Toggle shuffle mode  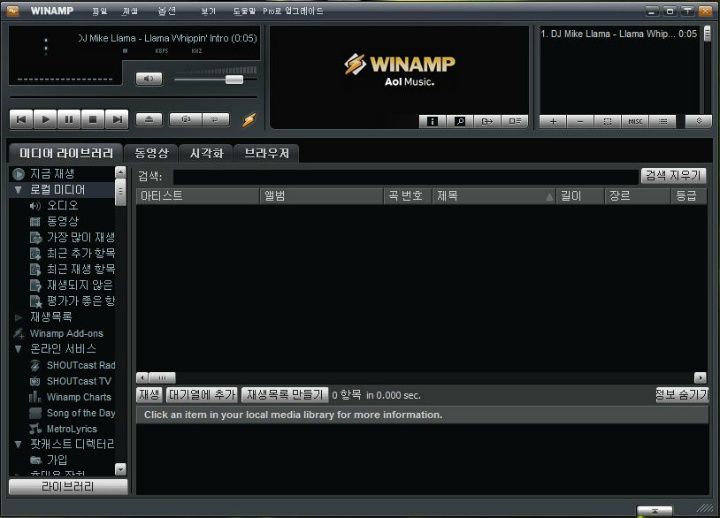(x=186, y=119)
